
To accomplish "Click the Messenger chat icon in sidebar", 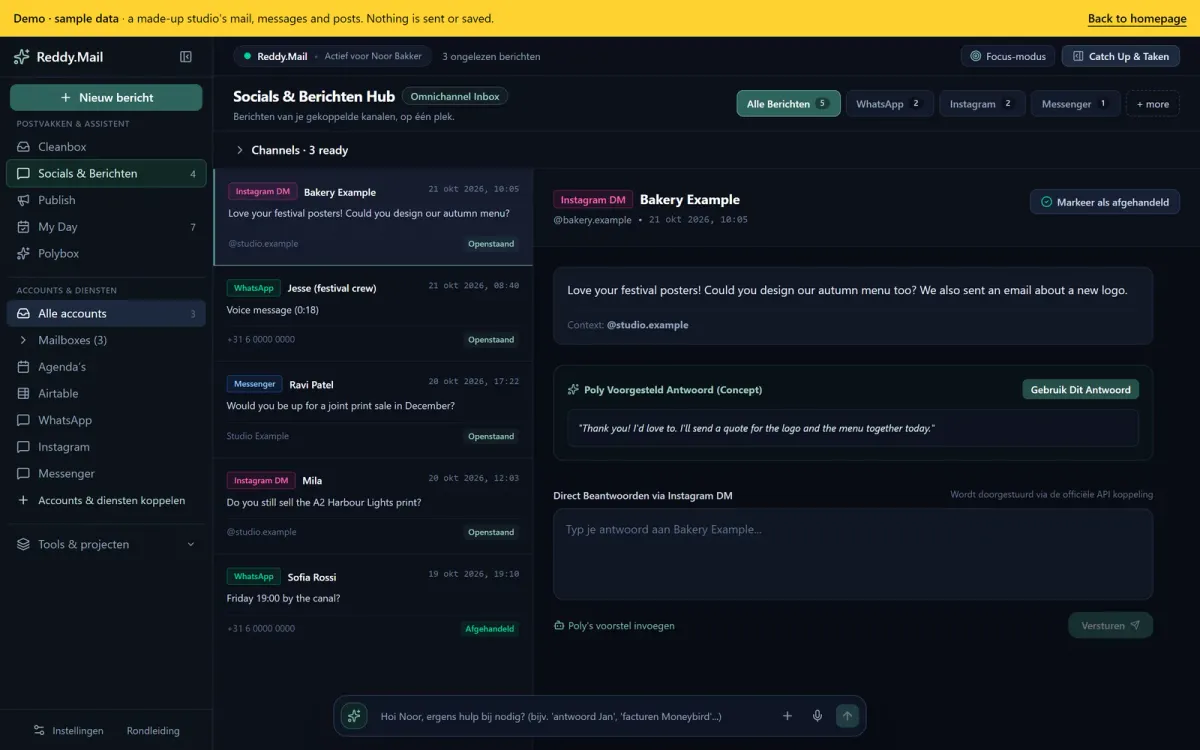I will pos(23,474).
